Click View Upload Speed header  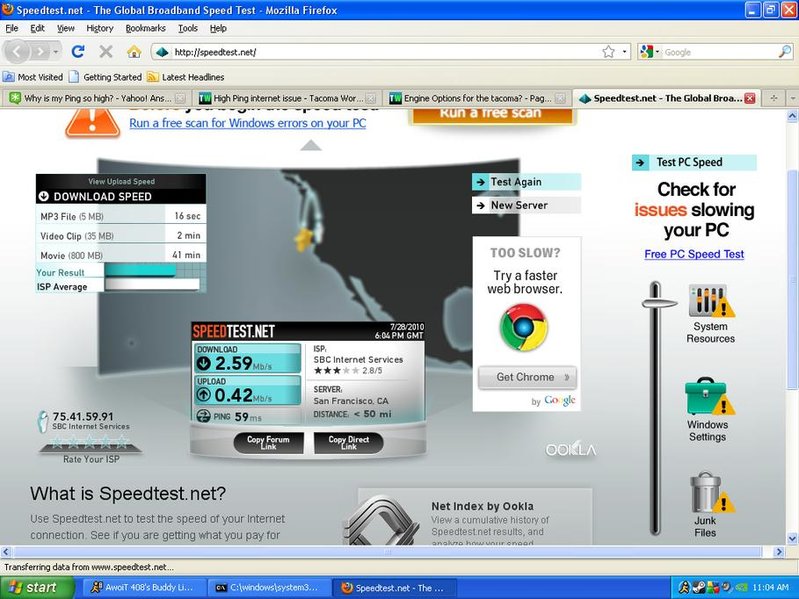(x=121, y=181)
